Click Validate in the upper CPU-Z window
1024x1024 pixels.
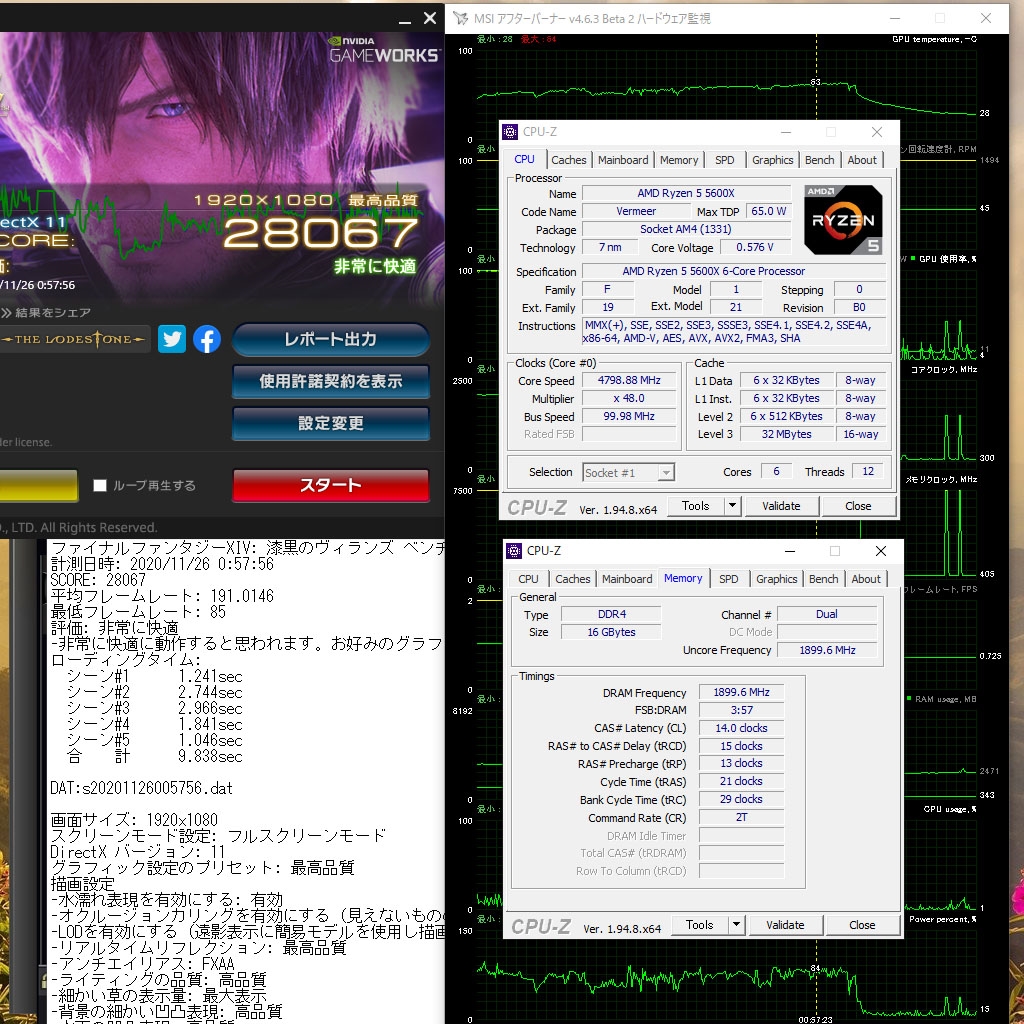point(781,505)
